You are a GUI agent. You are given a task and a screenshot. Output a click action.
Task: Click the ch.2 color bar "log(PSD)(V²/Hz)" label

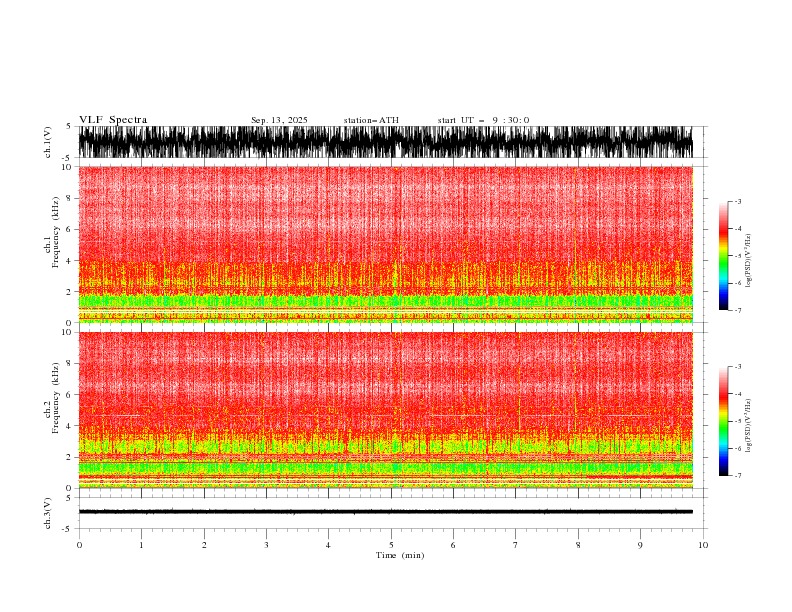coord(749,426)
